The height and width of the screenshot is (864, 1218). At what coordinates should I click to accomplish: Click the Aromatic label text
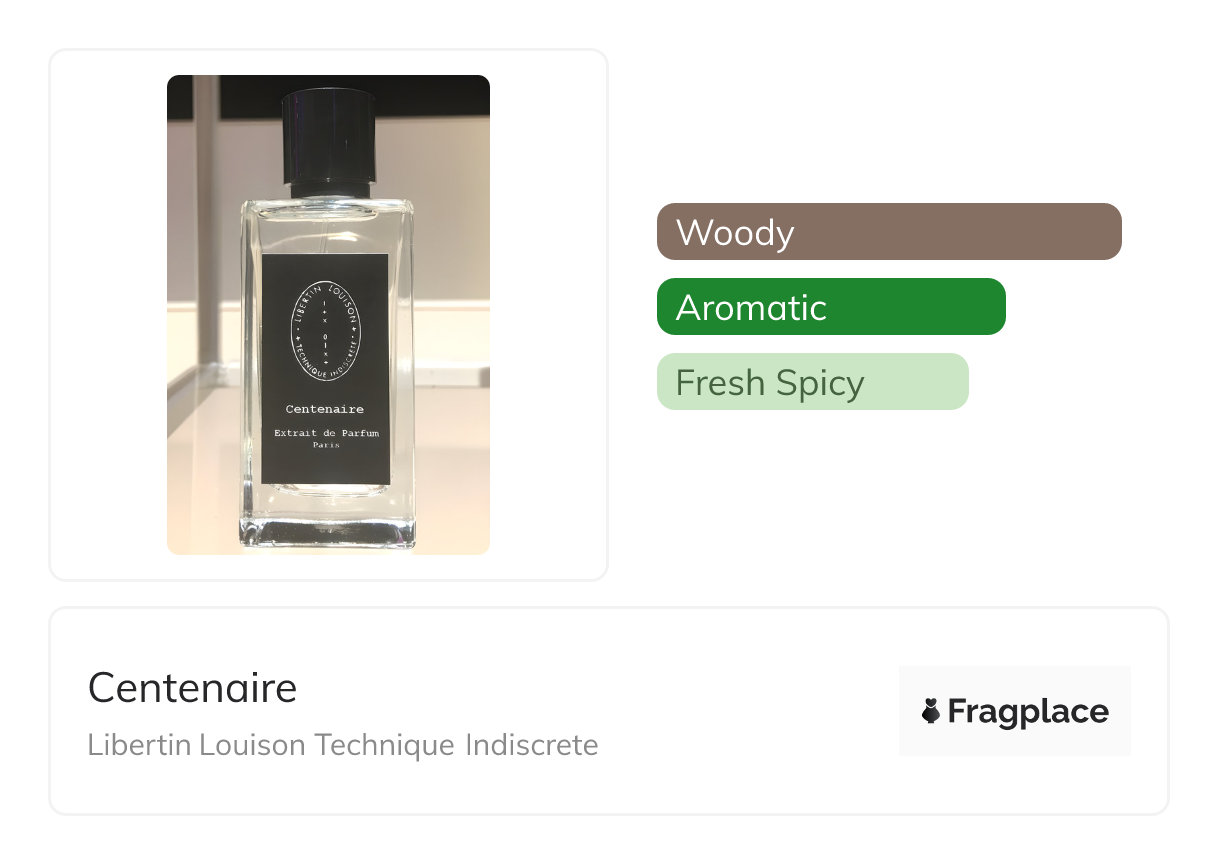[751, 307]
